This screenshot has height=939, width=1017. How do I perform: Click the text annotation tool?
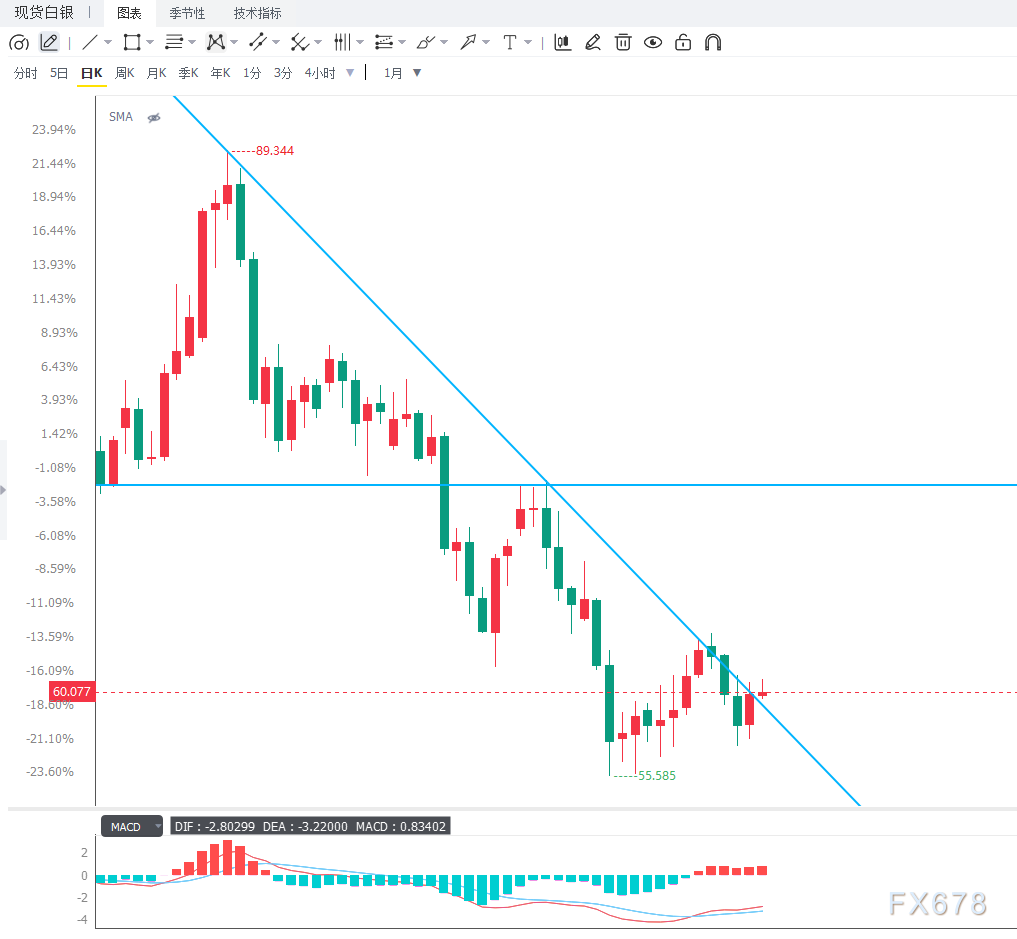[510, 43]
